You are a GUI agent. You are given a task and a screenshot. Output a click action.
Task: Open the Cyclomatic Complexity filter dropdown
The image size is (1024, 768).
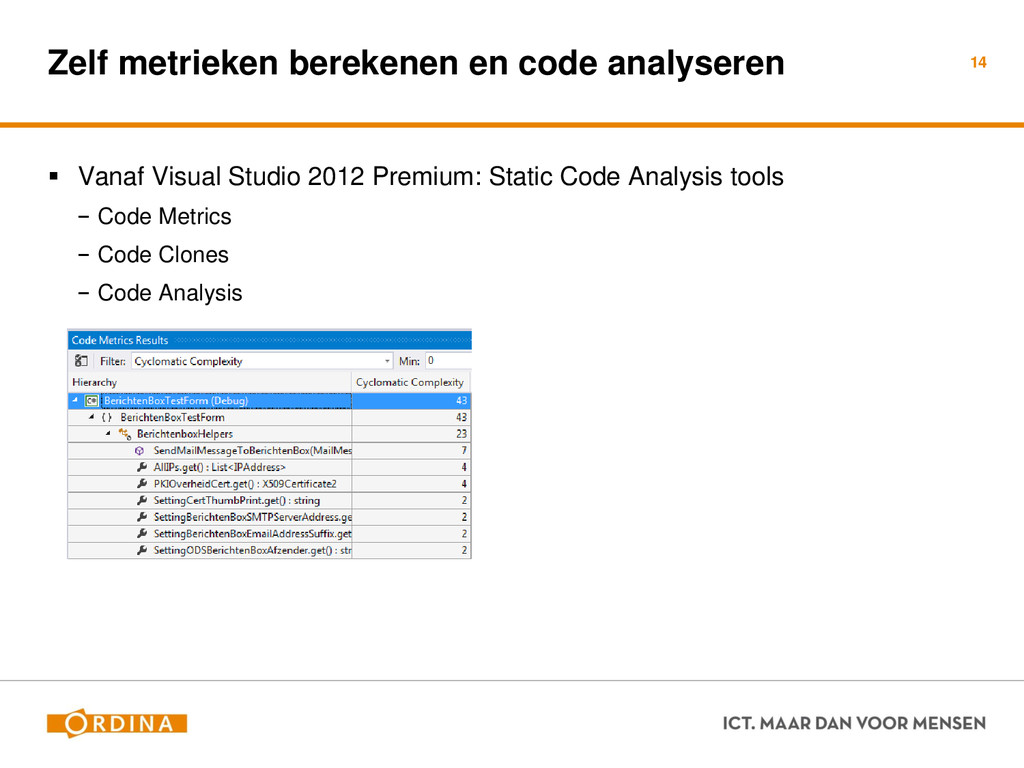pyautogui.click(x=387, y=360)
